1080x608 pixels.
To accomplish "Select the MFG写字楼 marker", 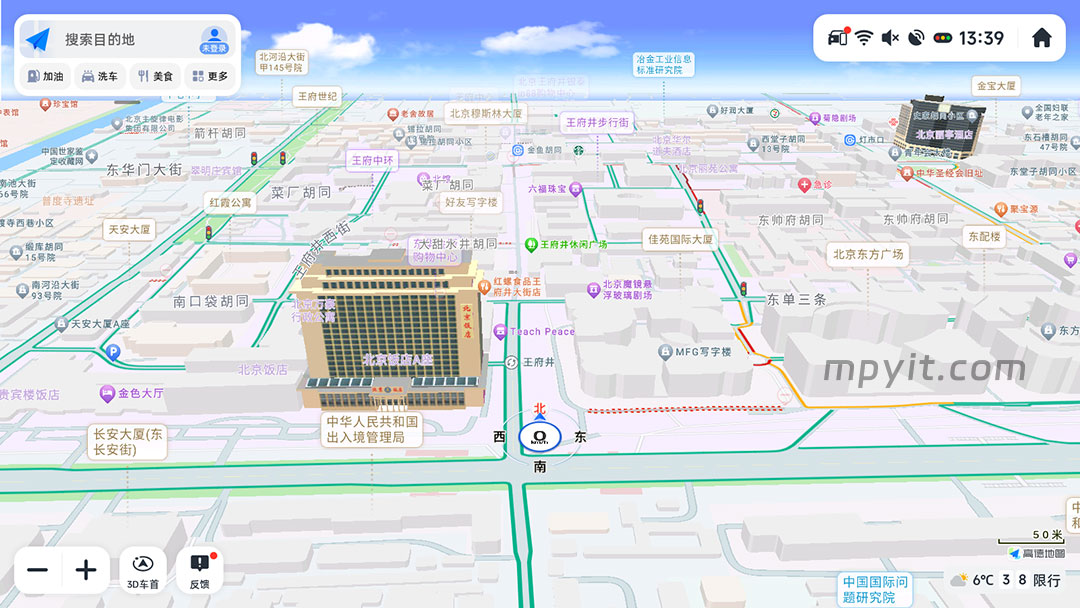I will (665, 352).
